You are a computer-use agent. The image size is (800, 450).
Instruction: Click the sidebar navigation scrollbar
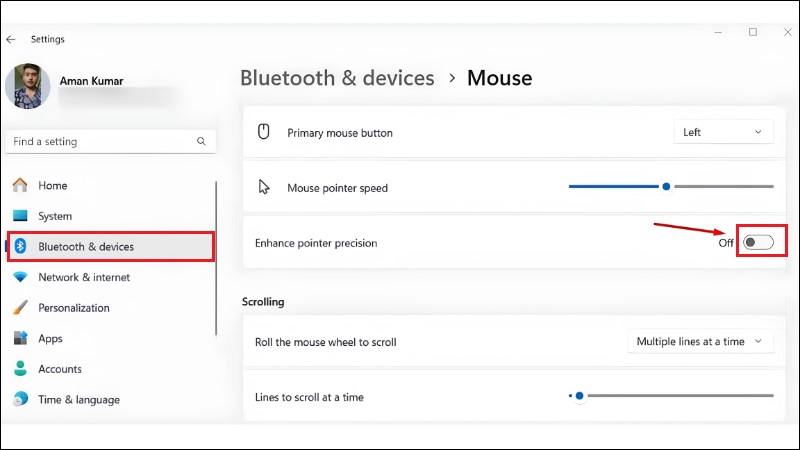coord(216,258)
